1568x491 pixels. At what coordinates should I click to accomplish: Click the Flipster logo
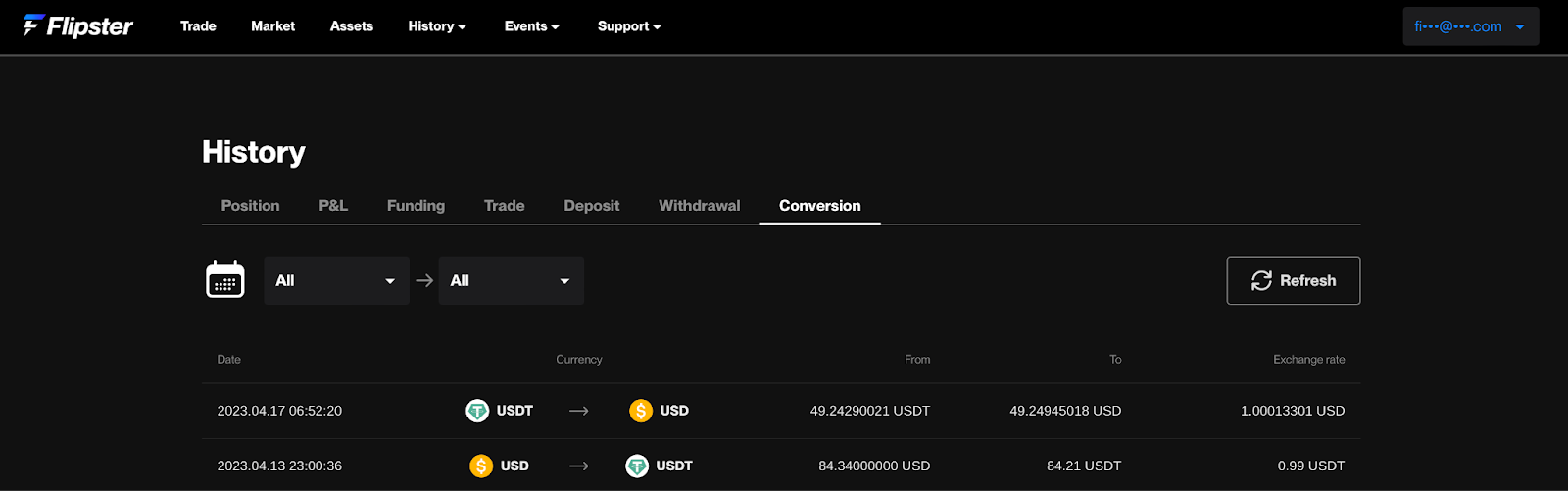point(78,25)
